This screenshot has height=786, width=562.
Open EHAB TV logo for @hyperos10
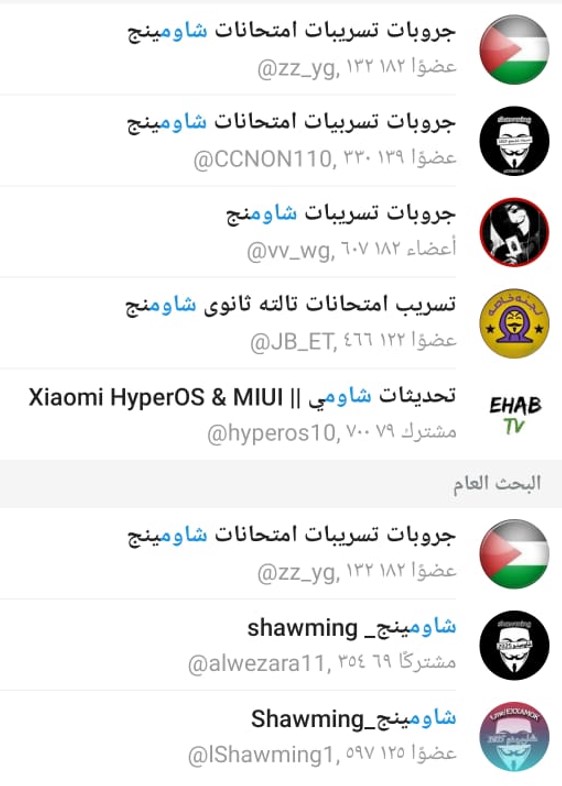(515, 415)
